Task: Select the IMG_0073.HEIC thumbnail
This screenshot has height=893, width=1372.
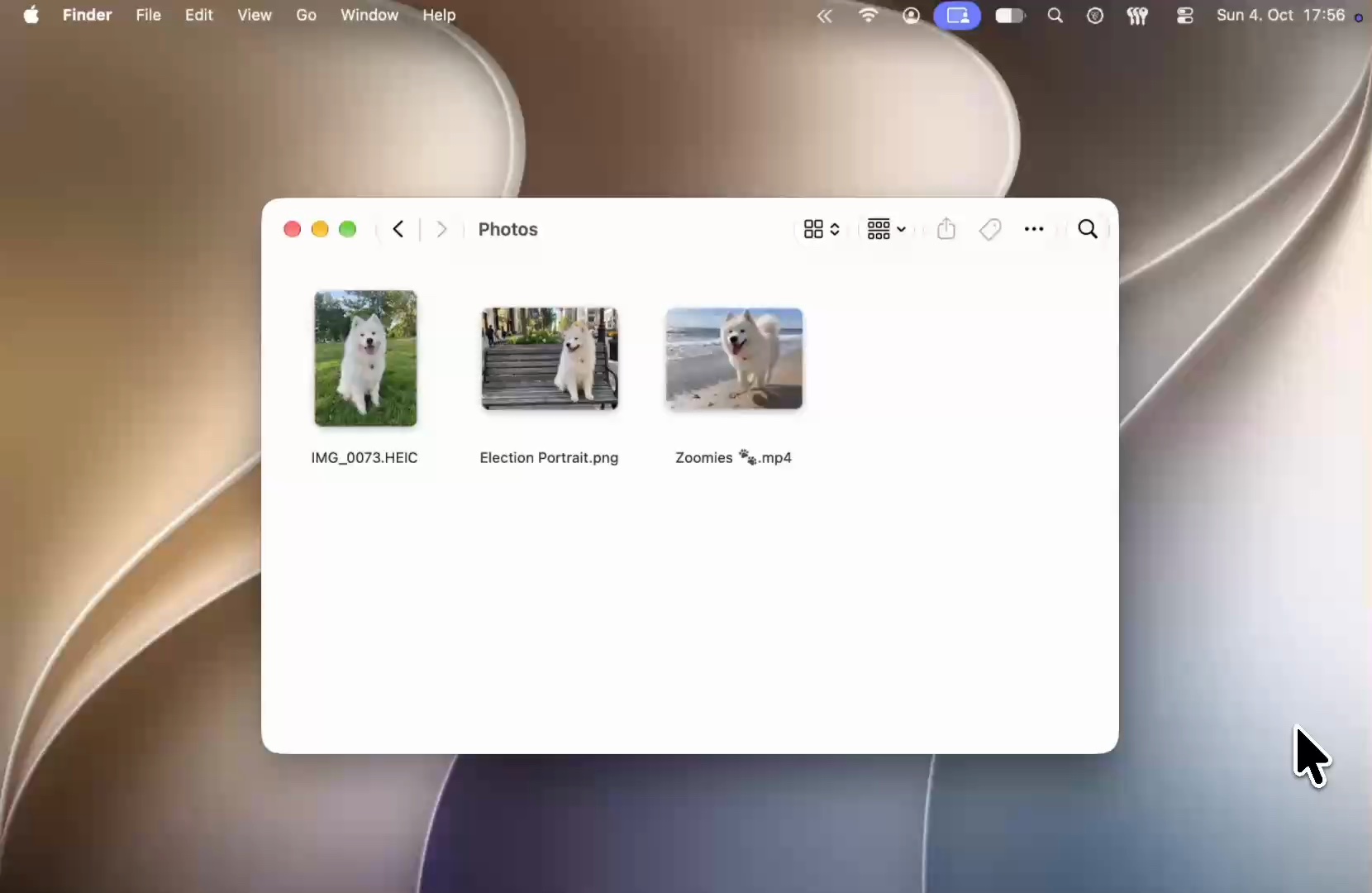Action: point(365,358)
